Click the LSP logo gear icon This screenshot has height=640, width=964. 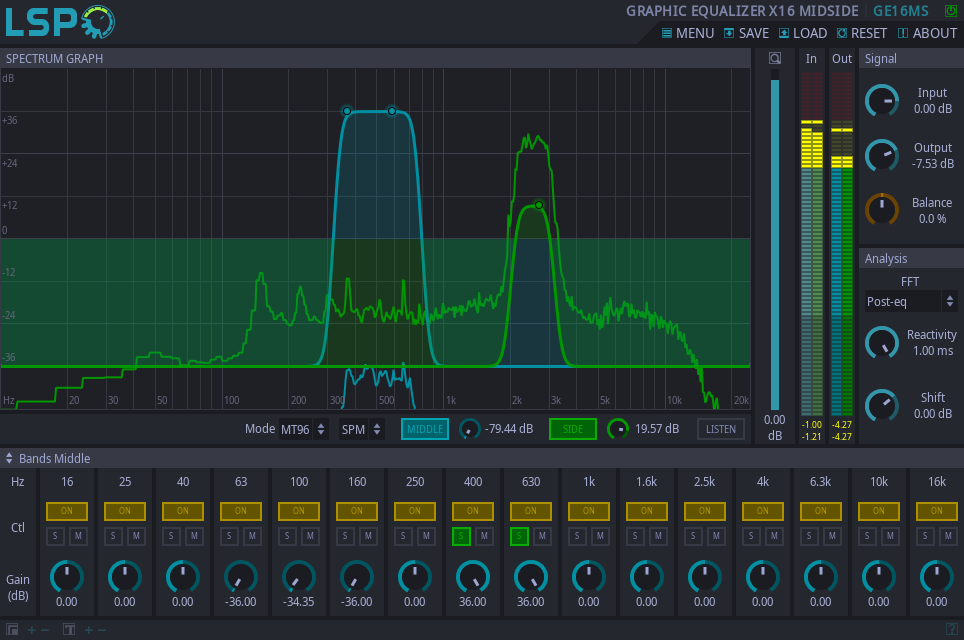(x=98, y=23)
